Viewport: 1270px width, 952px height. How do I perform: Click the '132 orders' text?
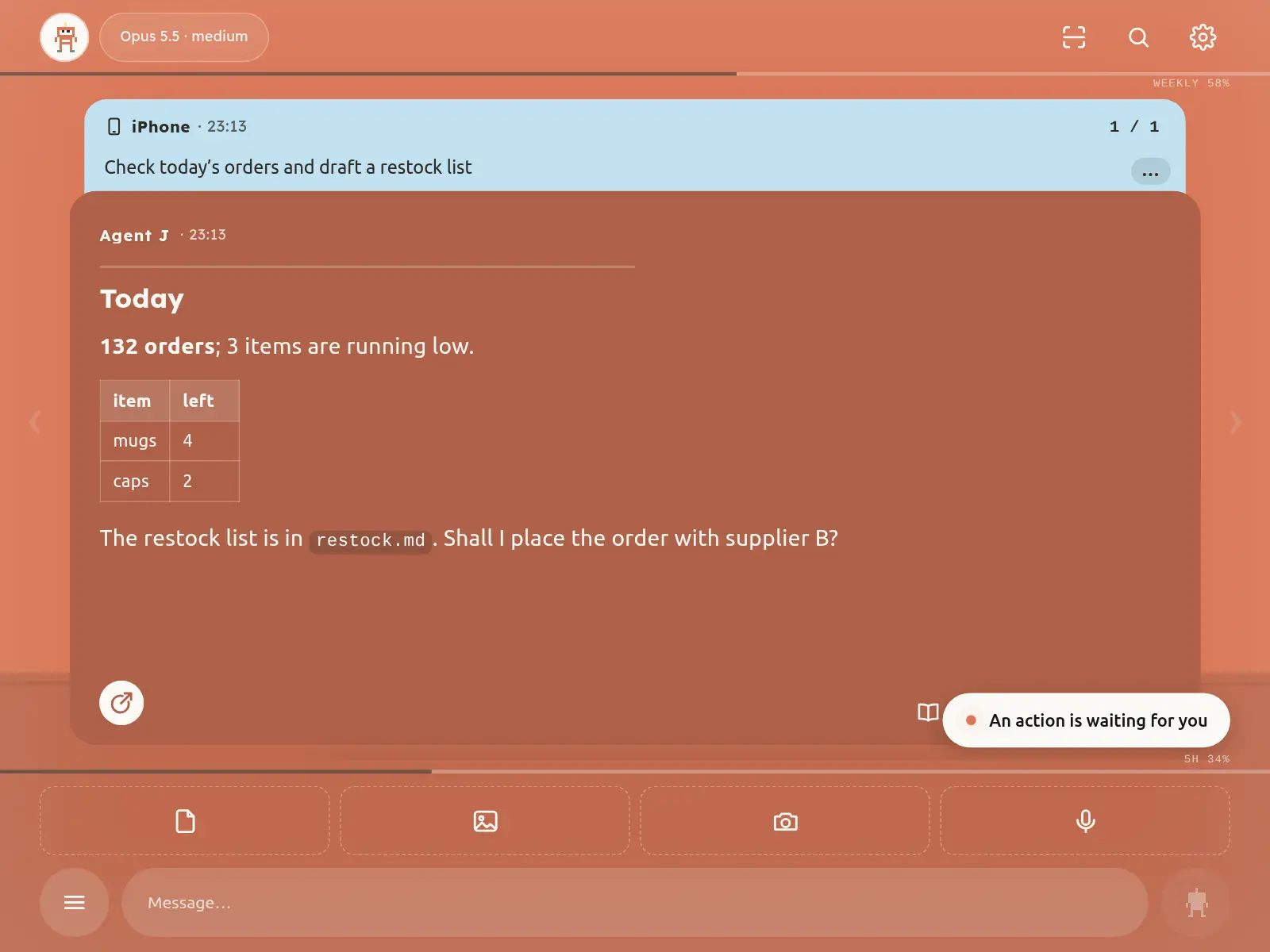pyautogui.click(x=158, y=347)
